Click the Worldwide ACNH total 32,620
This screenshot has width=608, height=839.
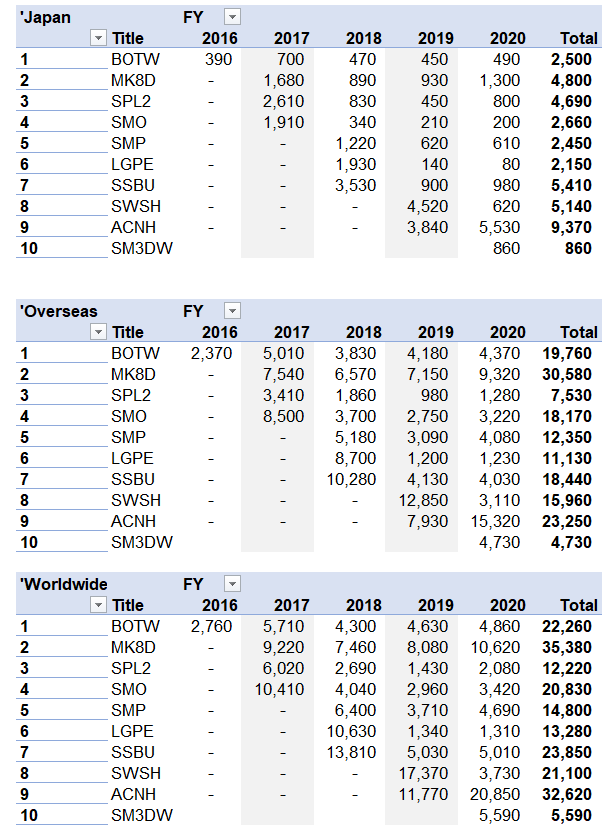click(x=567, y=794)
